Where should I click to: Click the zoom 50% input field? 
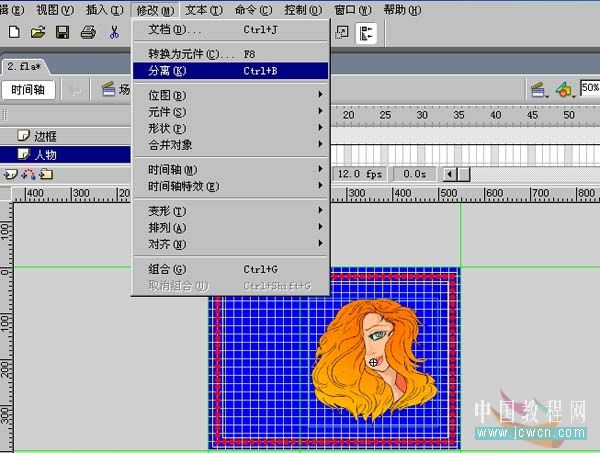[590, 88]
